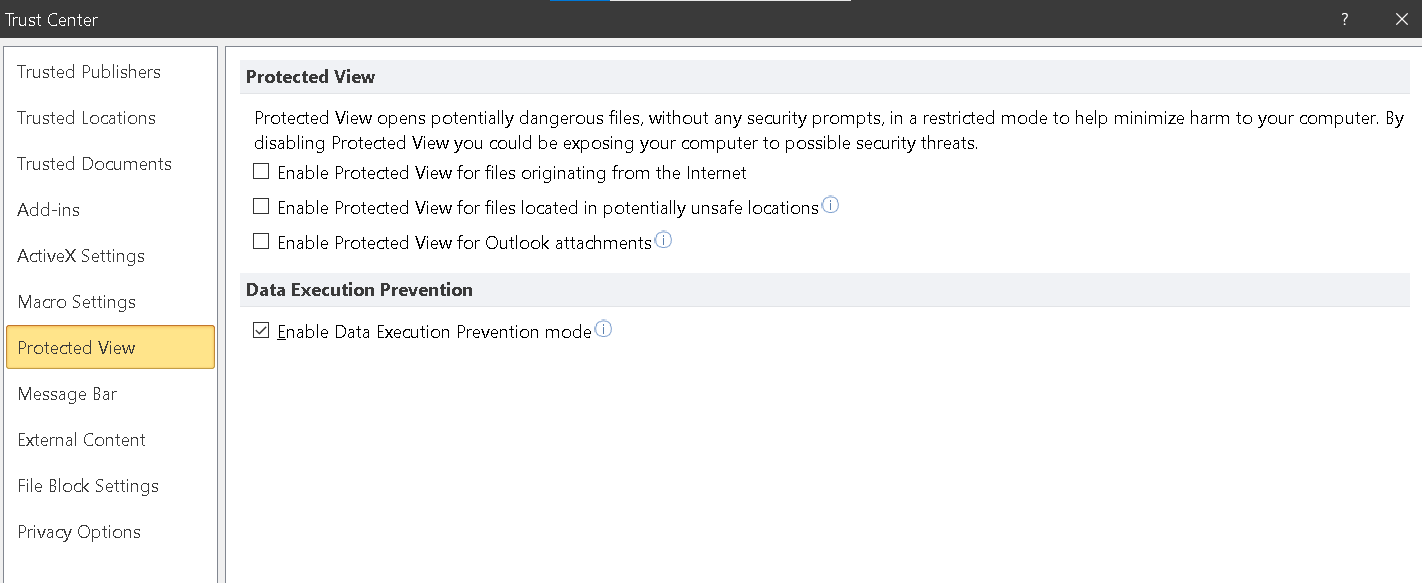Click info icon next to Outlook attachments
The height and width of the screenshot is (583, 1422).
tap(663, 240)
